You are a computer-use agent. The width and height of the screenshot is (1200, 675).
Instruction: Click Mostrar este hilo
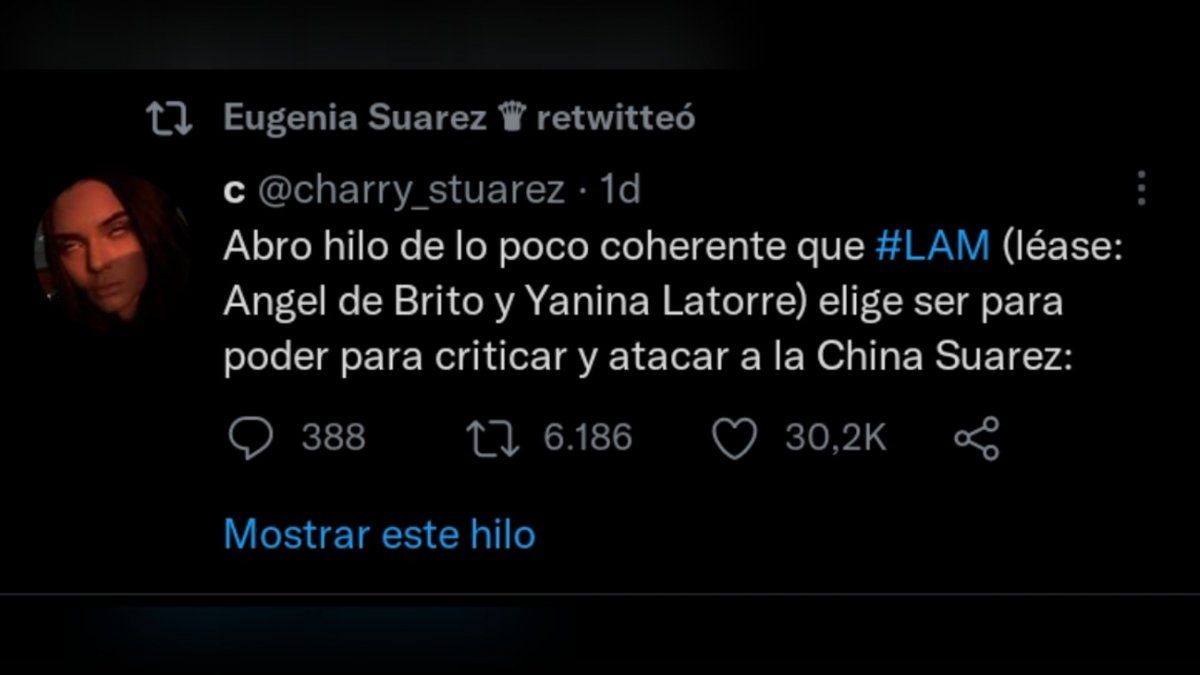pyautogui.click(x=379, y=533)
